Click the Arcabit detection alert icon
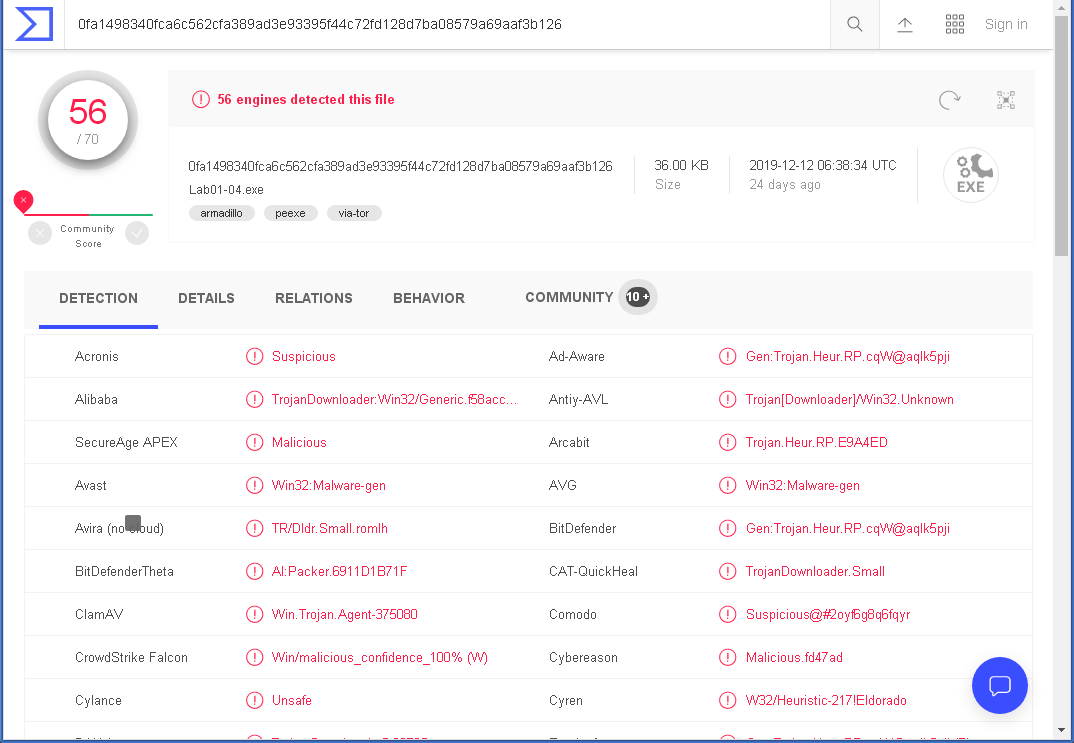This screenshot has height=743, width=1074. click(x=727, y=443)
